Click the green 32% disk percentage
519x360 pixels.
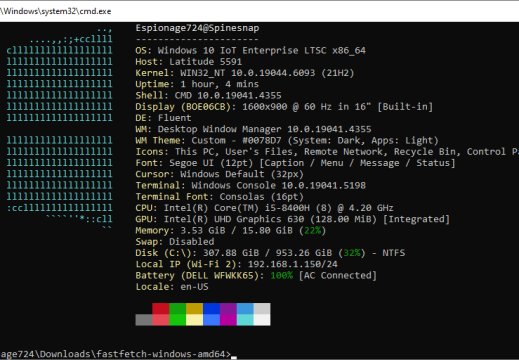[x=352, y=253]
